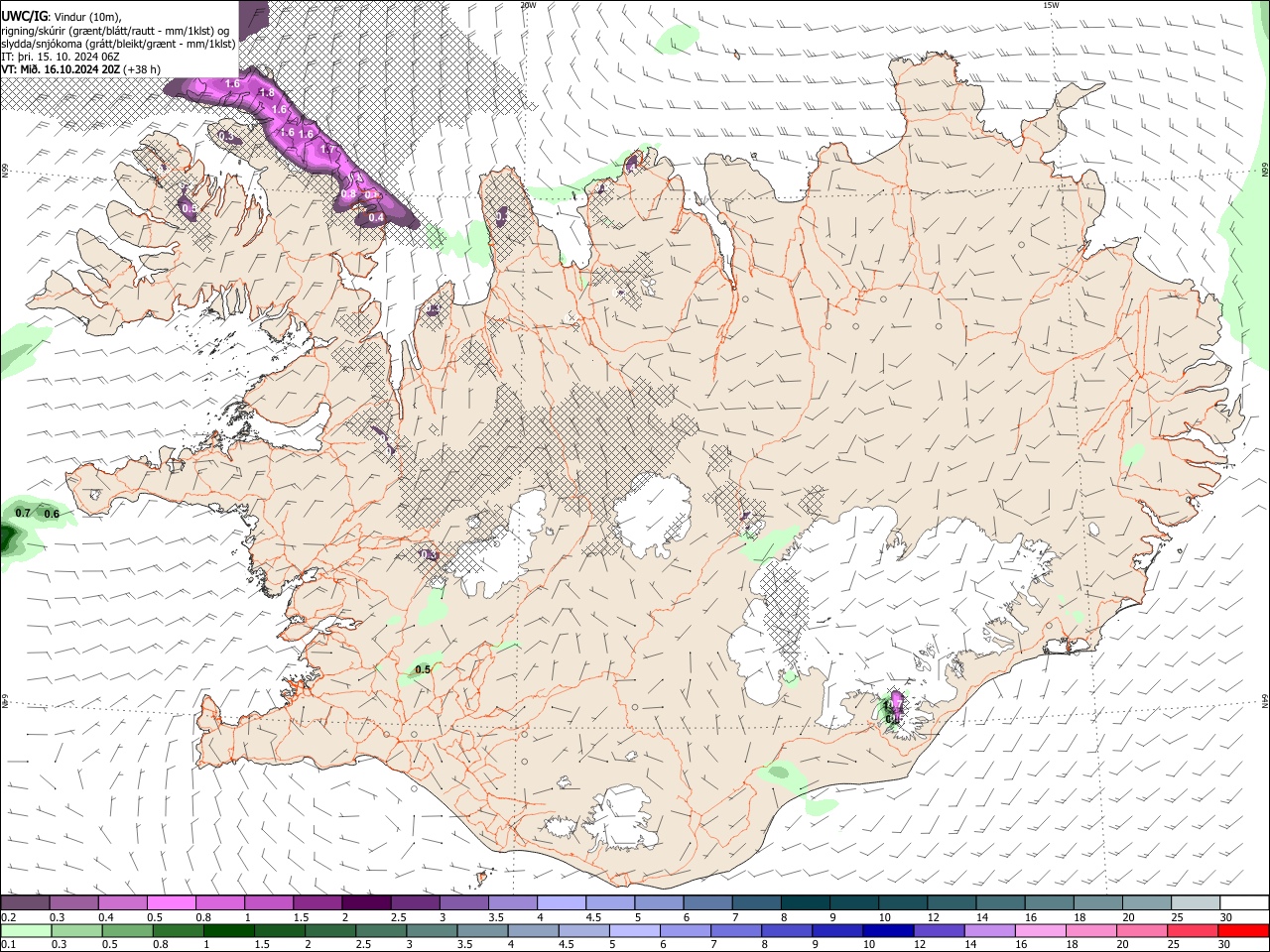Pick the darkest purple swatch, upper legend row
Image resolution: width=1270 pixels, height=952 pixels.
[365, 903]
